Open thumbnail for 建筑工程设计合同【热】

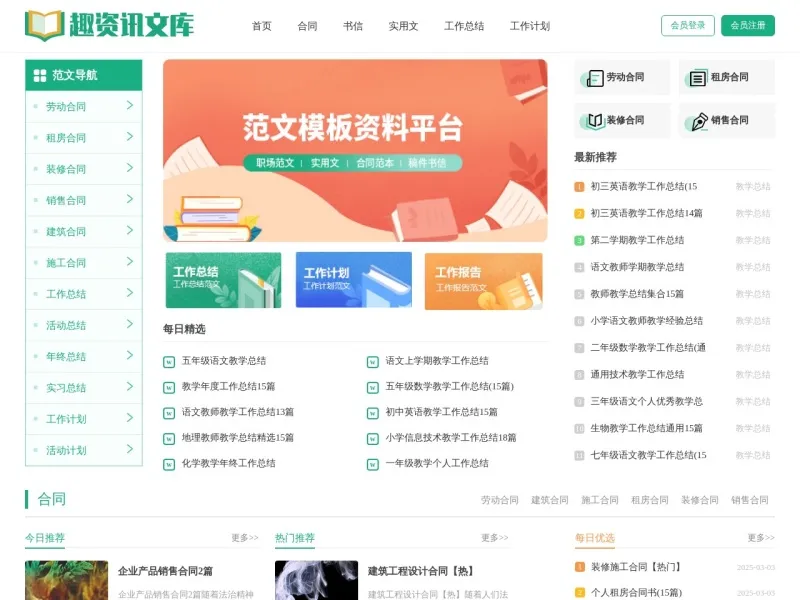316,581
